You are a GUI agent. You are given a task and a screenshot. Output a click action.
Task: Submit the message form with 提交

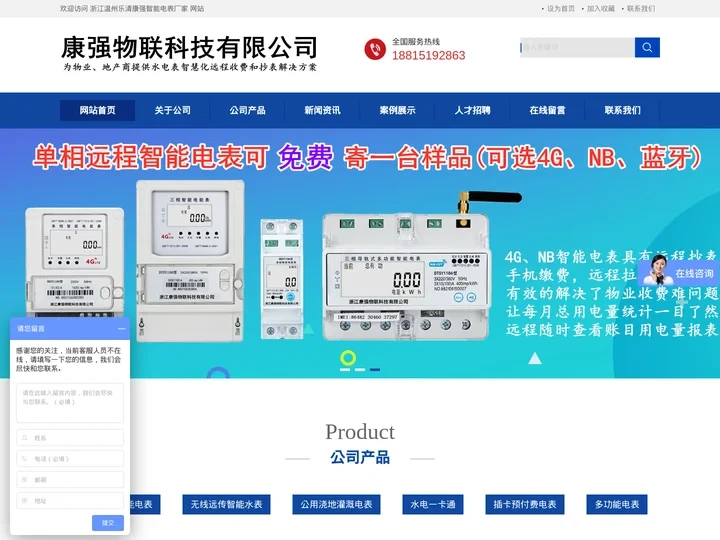[108, 523]
